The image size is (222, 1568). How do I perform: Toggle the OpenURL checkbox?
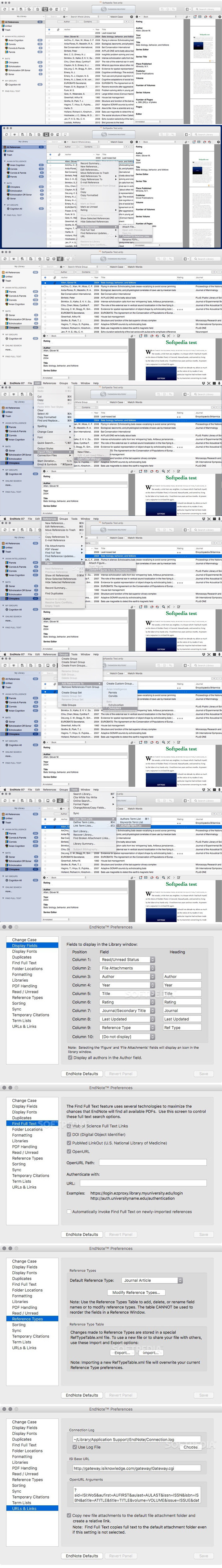point(69,1151)
